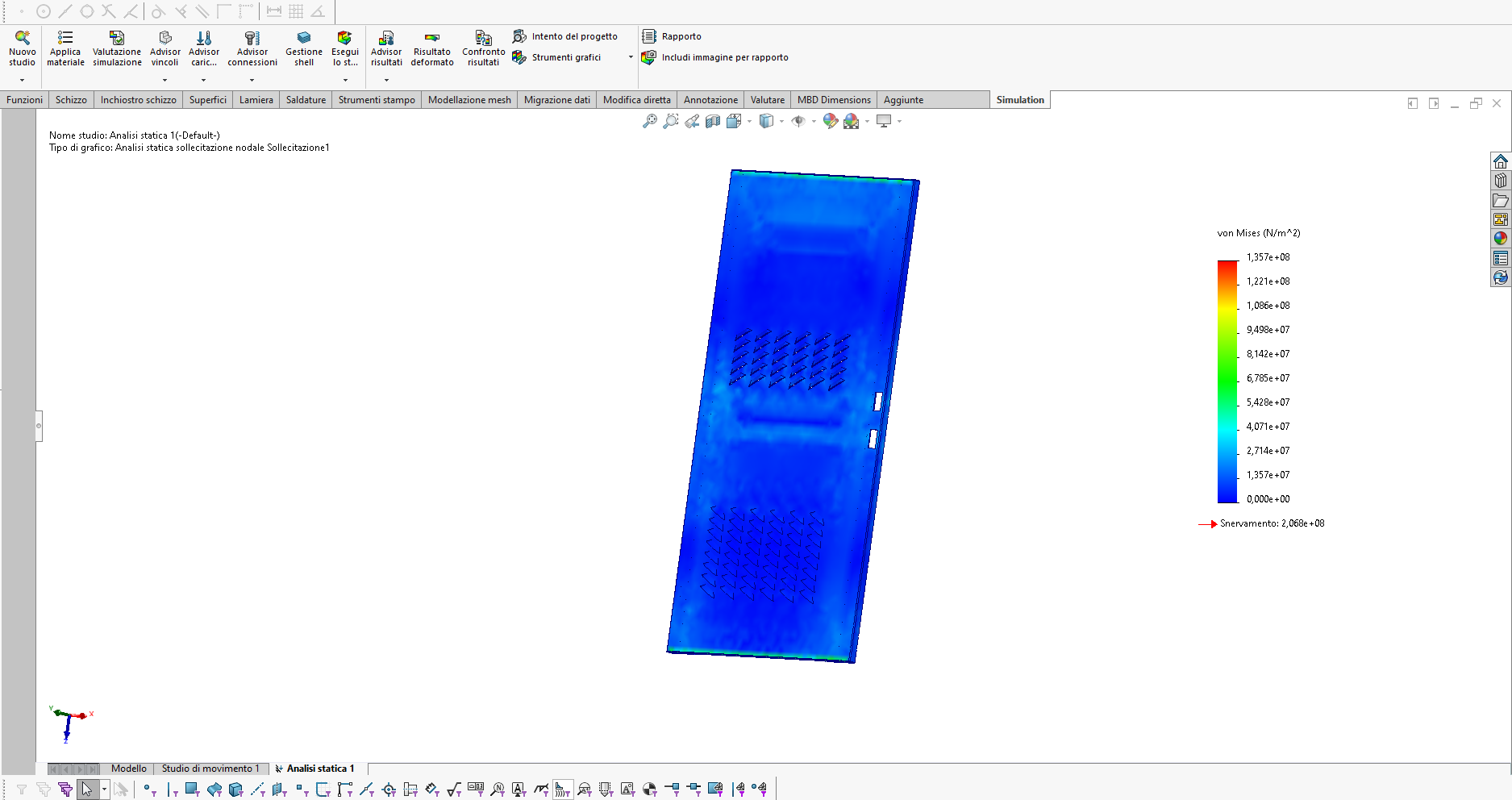
Task: Click the von Mises color legend bar
Action: coord(1227,381)
